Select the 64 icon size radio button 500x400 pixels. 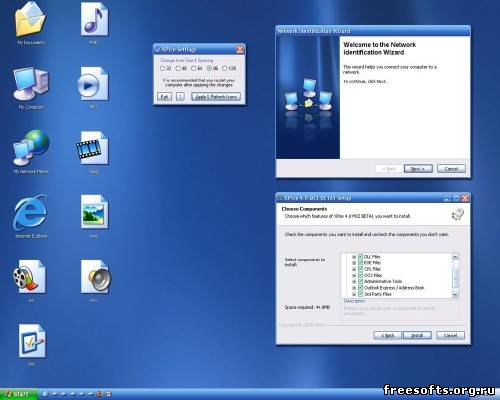coord(194,68)
